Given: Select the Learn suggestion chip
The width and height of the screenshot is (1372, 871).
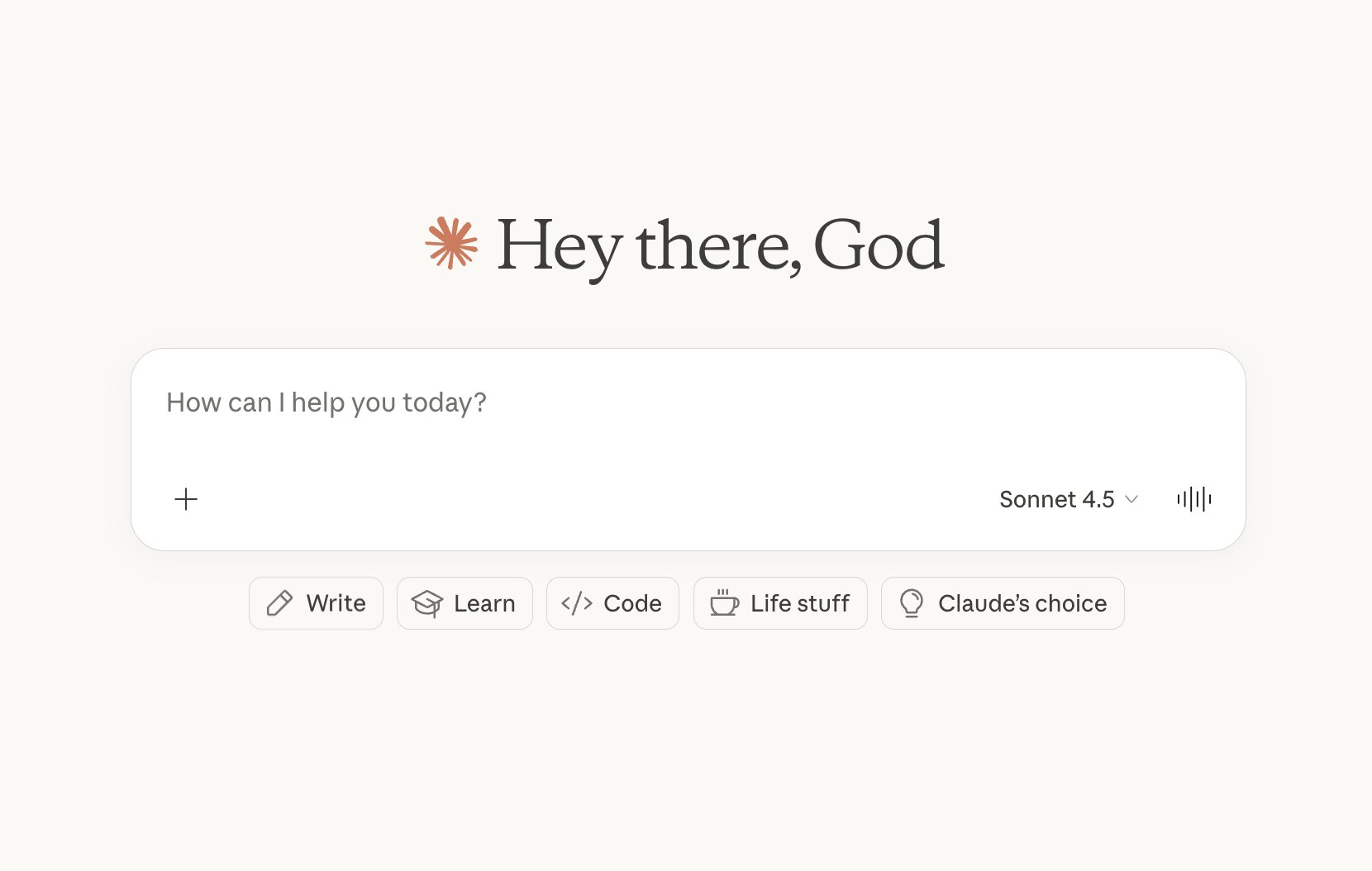Looking at the screenshot, I should pos(464,603).
